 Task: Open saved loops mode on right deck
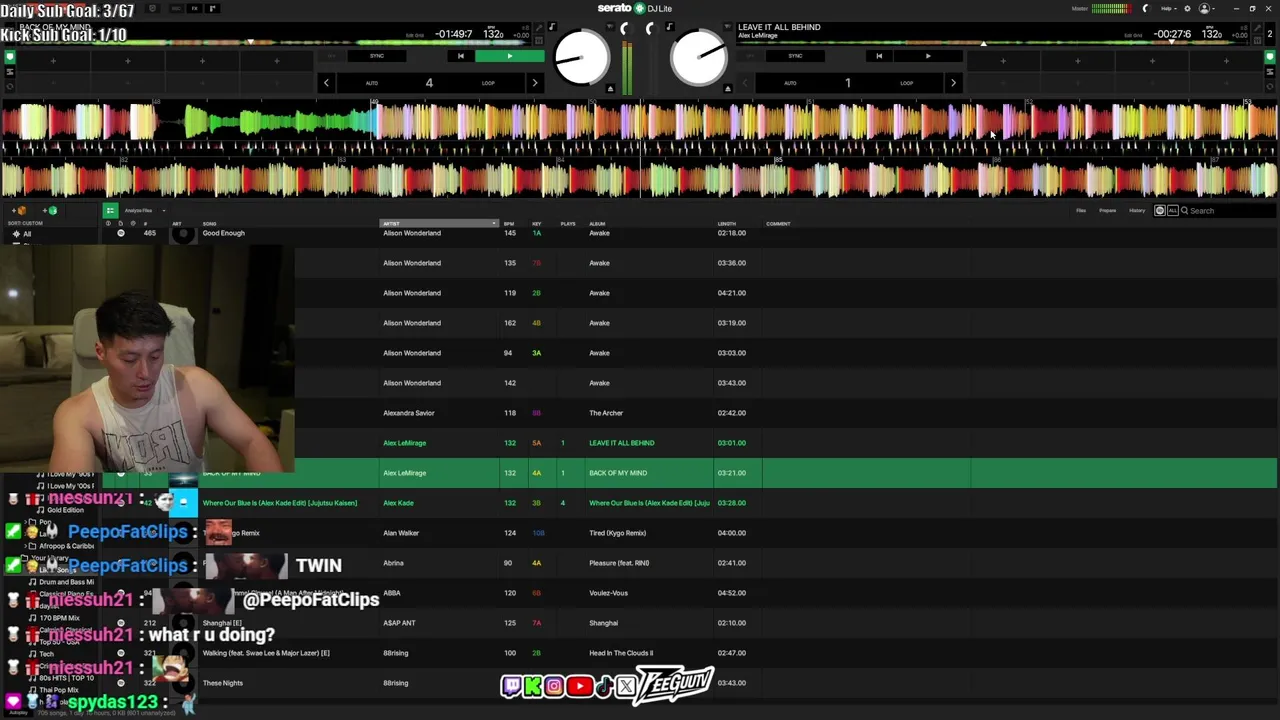tap(1269, 72)
